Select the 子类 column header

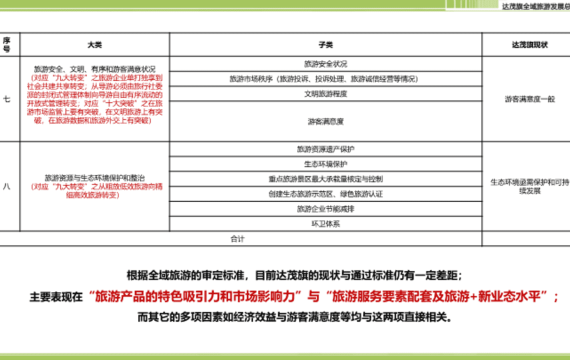(326, 45)
